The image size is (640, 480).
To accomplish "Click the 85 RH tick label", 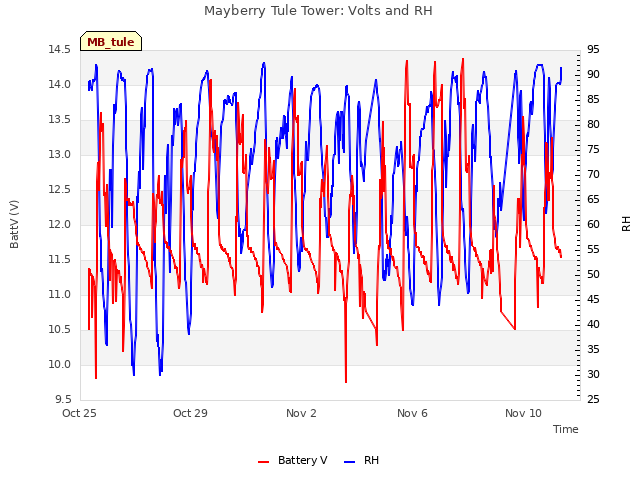I will click(593, 100).
